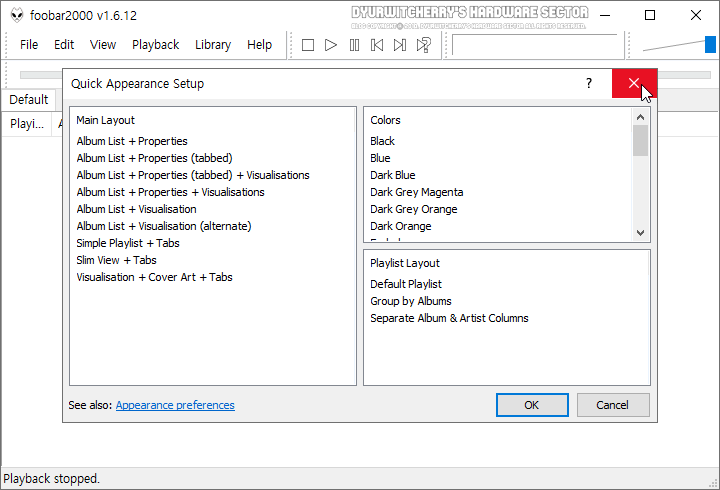
Task: Close the foobar2000 main window
Action: click(696, 15)
